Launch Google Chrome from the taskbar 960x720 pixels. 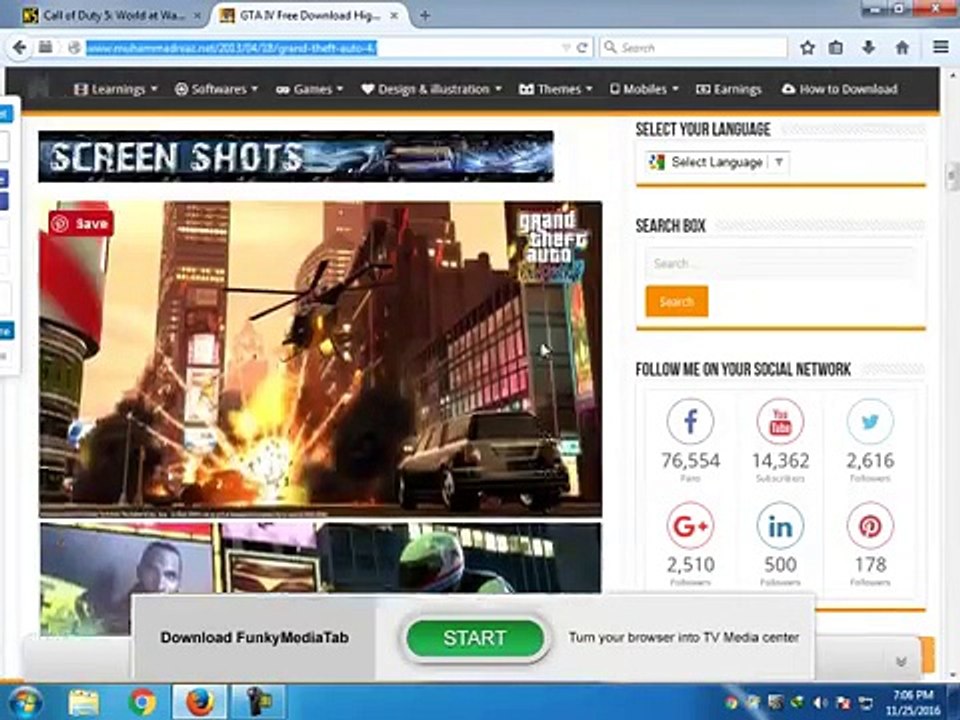click(142, 702)
